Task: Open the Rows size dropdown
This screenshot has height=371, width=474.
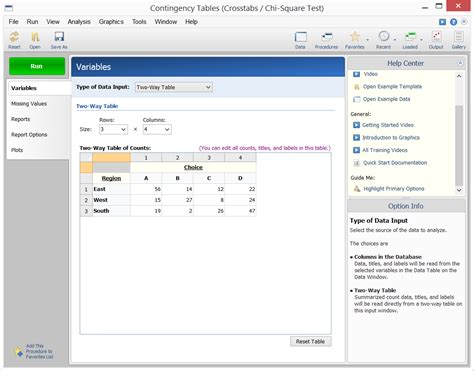Action: tap(113, 129)
